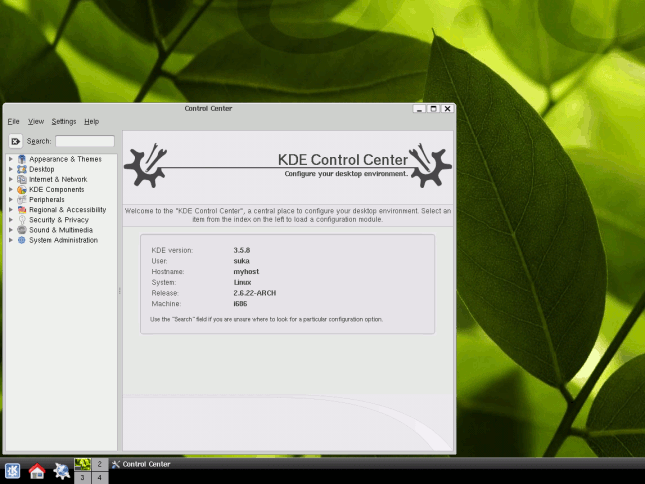Viewport: 645px width, 484px height.
Task: Click the Sound & Multimedia icon
Action: pos(22,230)
